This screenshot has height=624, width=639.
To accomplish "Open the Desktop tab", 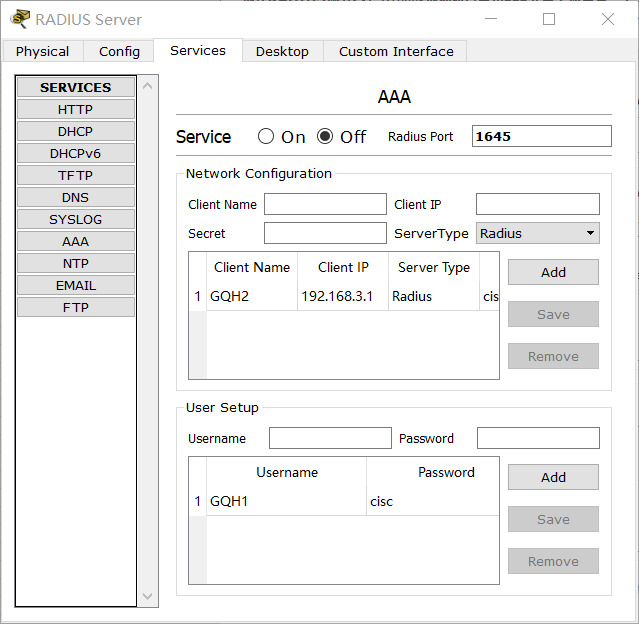I will pyautogui.click(x=282, y=51).
